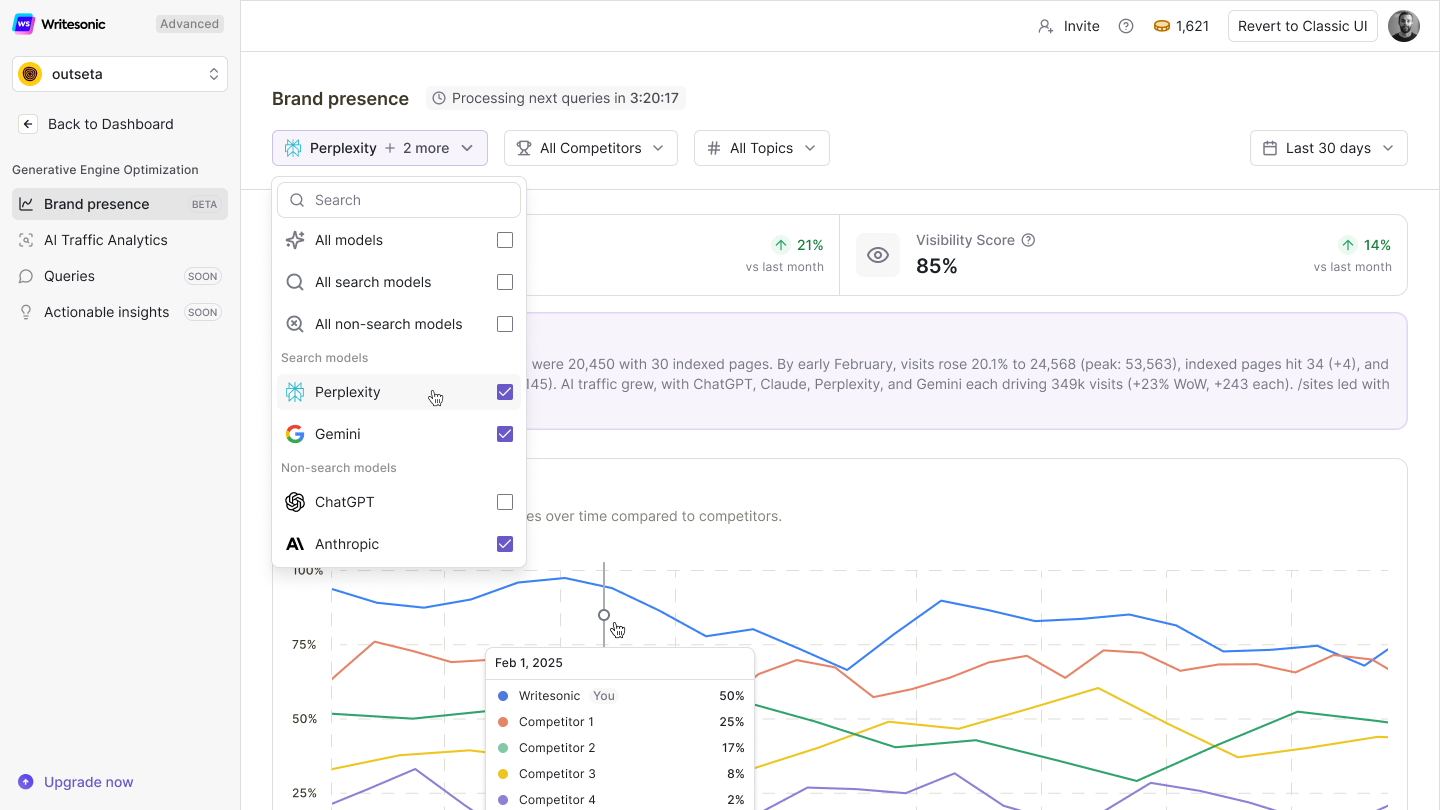1440x810 pixels.
Task: Select the All search models option
Action: coord(399,282)
